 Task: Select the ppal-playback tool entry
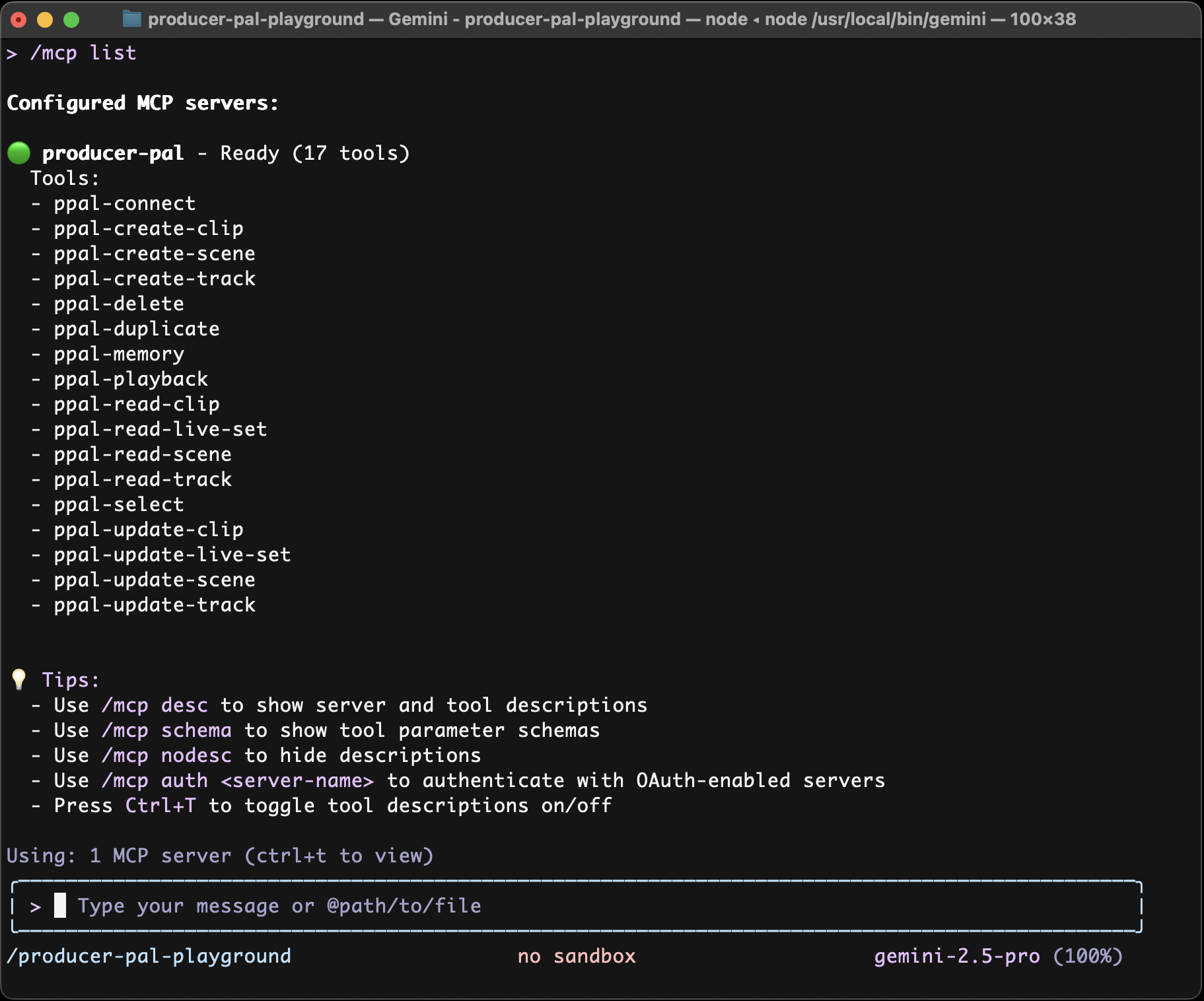(130, 378)
